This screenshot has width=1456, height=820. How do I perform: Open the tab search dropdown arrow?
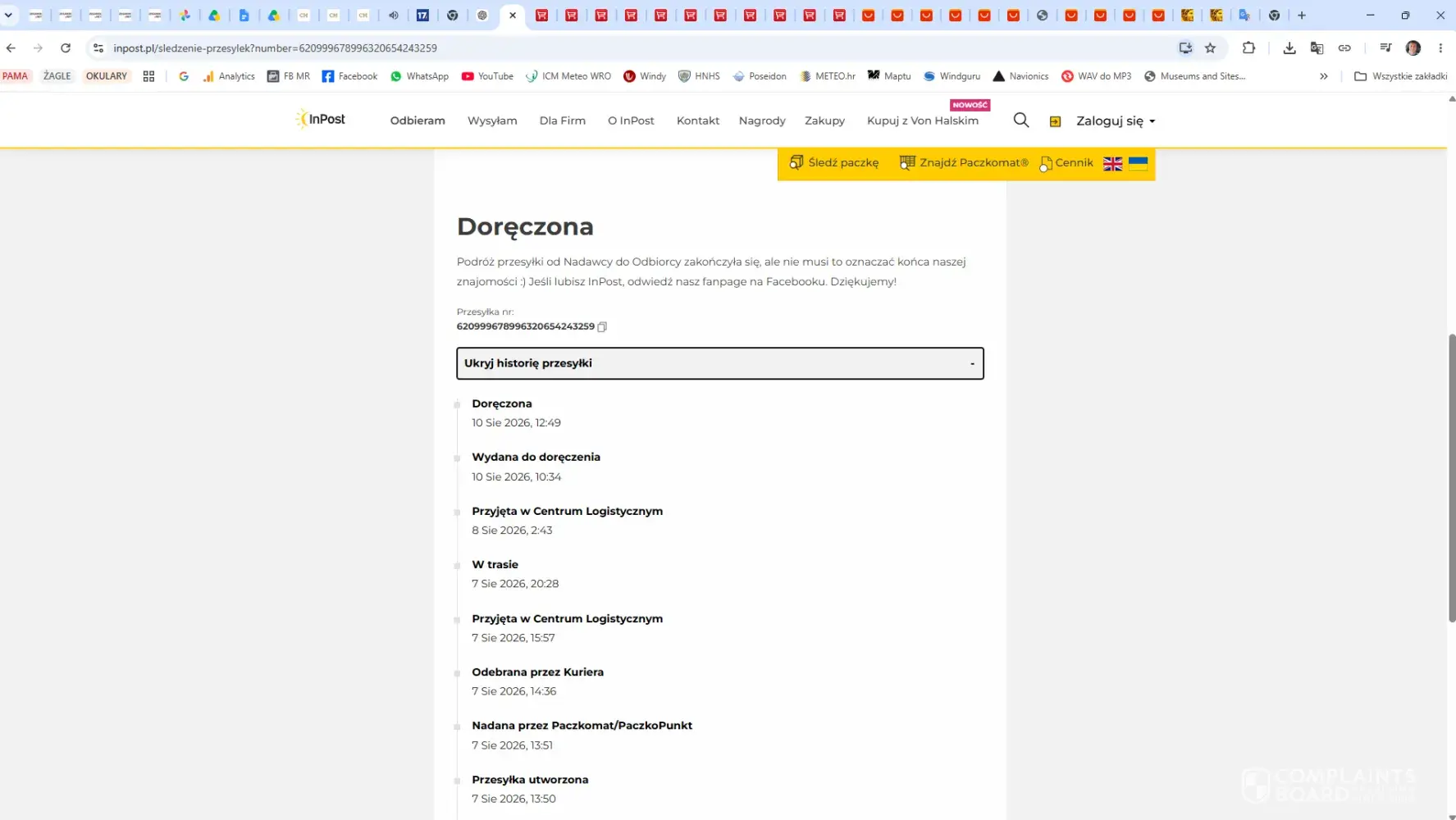8,16
